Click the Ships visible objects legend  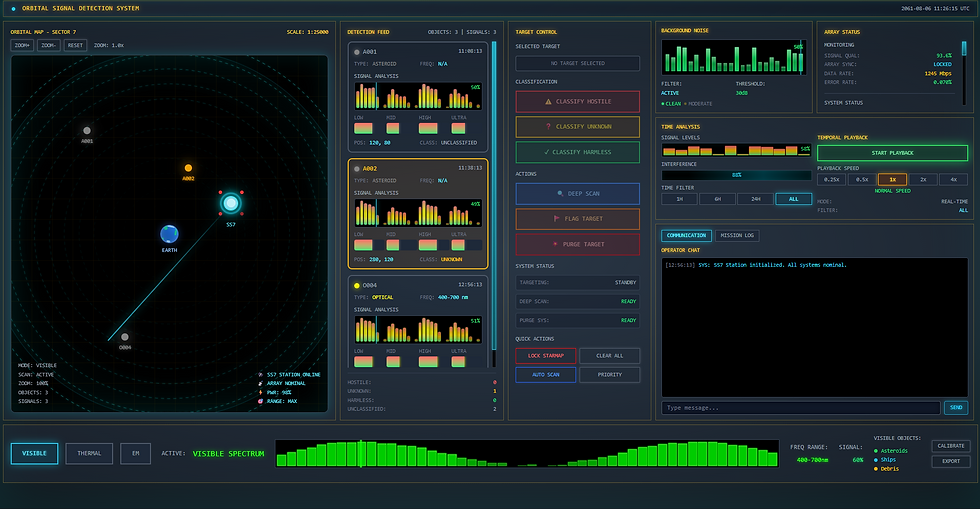coord(885,460)
